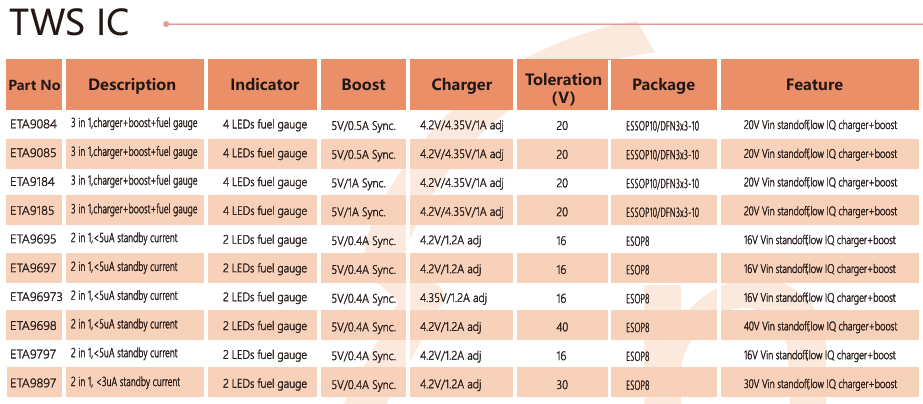Click the Indicator column header

click(x=264, y=85)
